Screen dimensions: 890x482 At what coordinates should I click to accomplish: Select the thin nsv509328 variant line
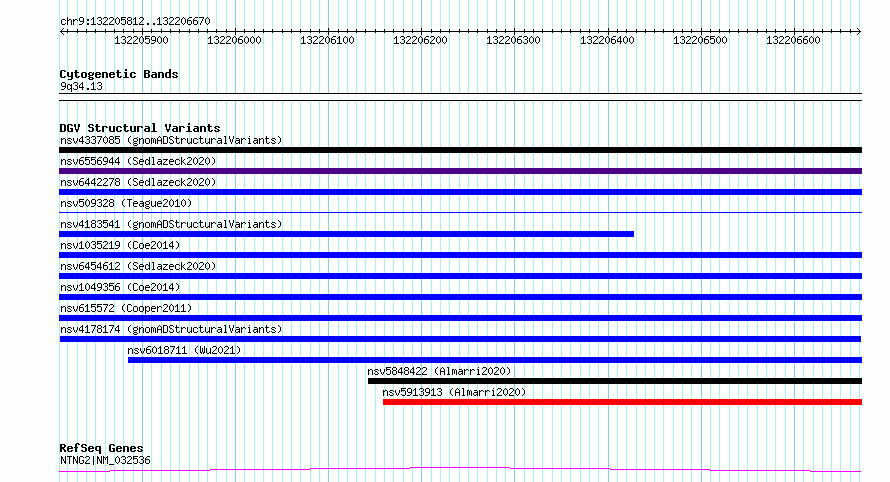tap(460, 212)
